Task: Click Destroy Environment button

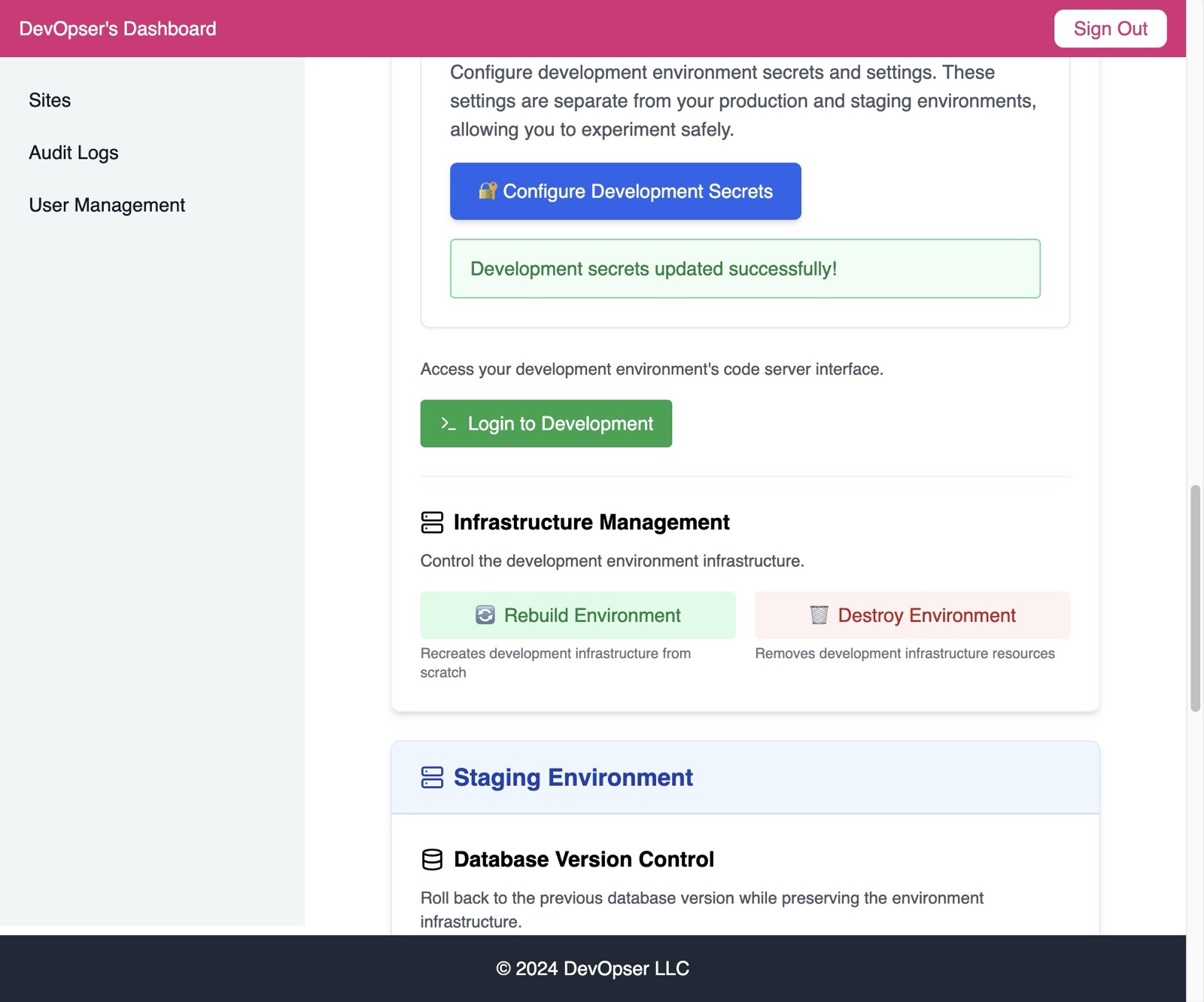Action: click(912, 615)
